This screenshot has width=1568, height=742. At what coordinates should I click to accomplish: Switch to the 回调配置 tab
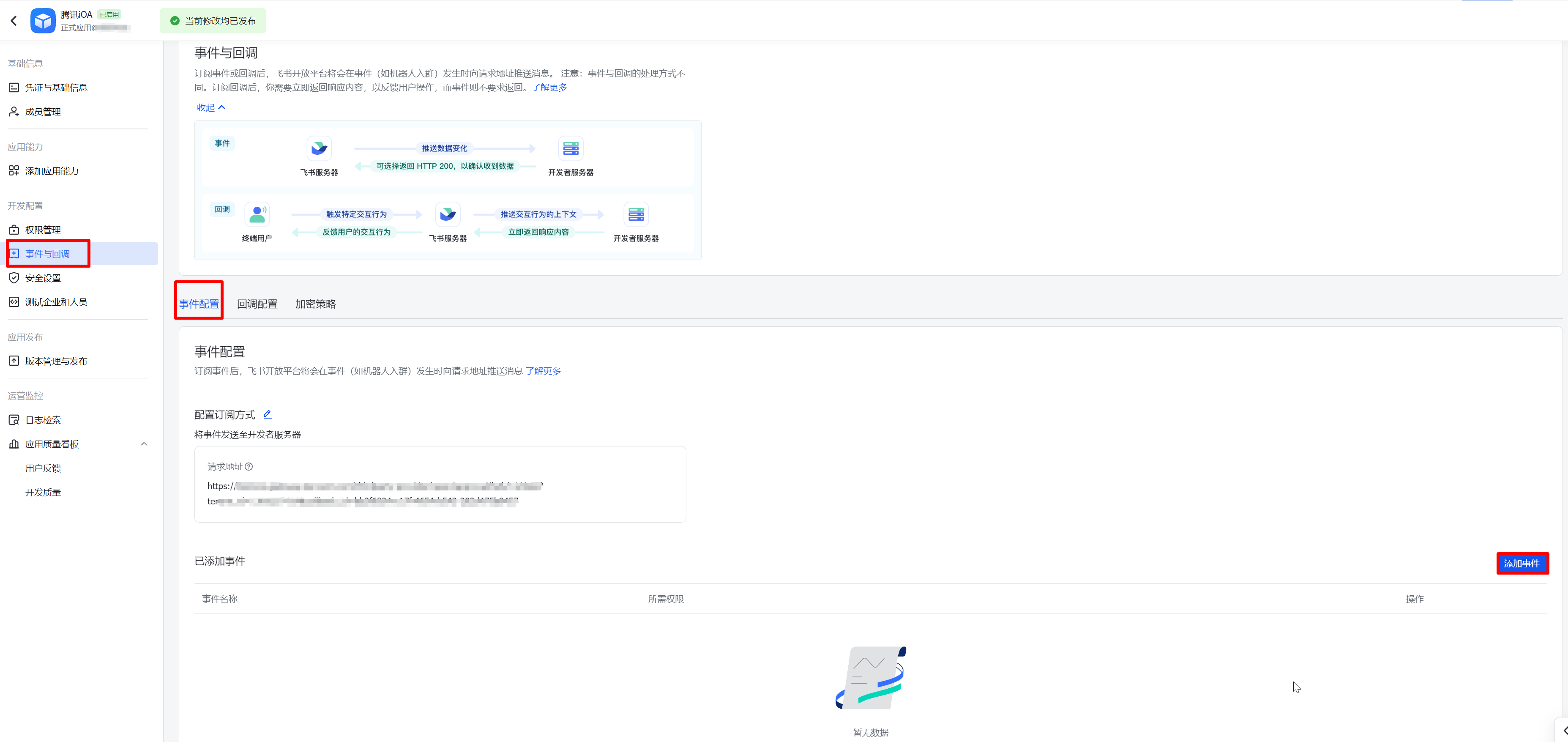tap(257, 304)
